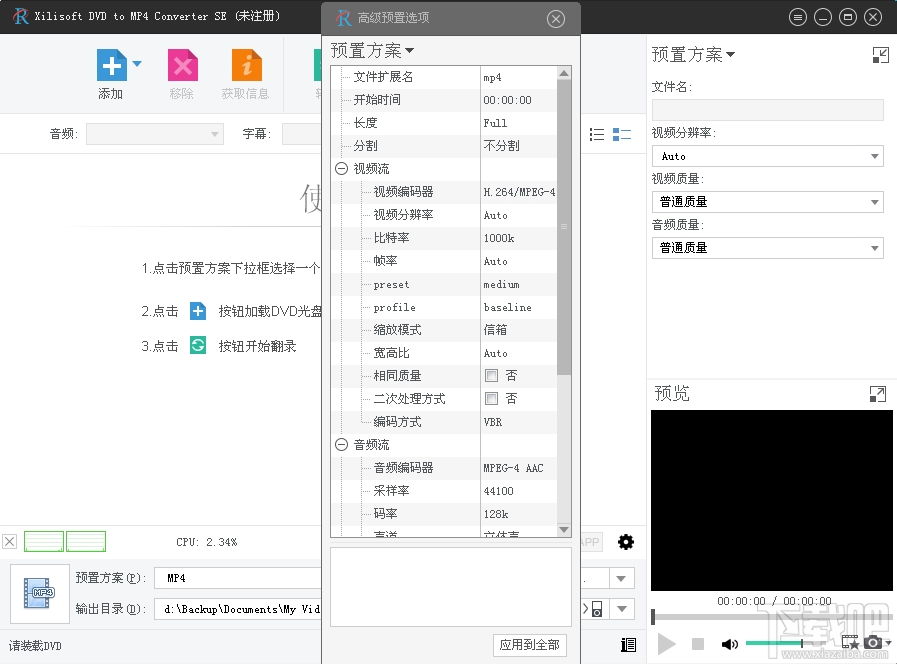Click the first green CPU core box

tap(44, 542)
